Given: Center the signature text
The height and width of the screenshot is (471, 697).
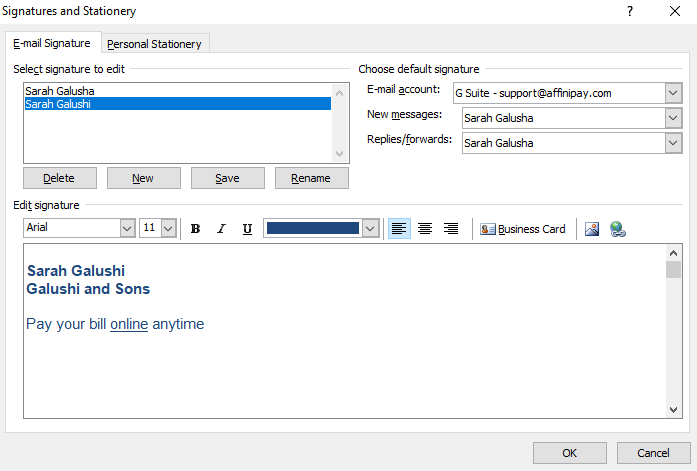Looking at the screenshot, I should (x=425, y=229).
